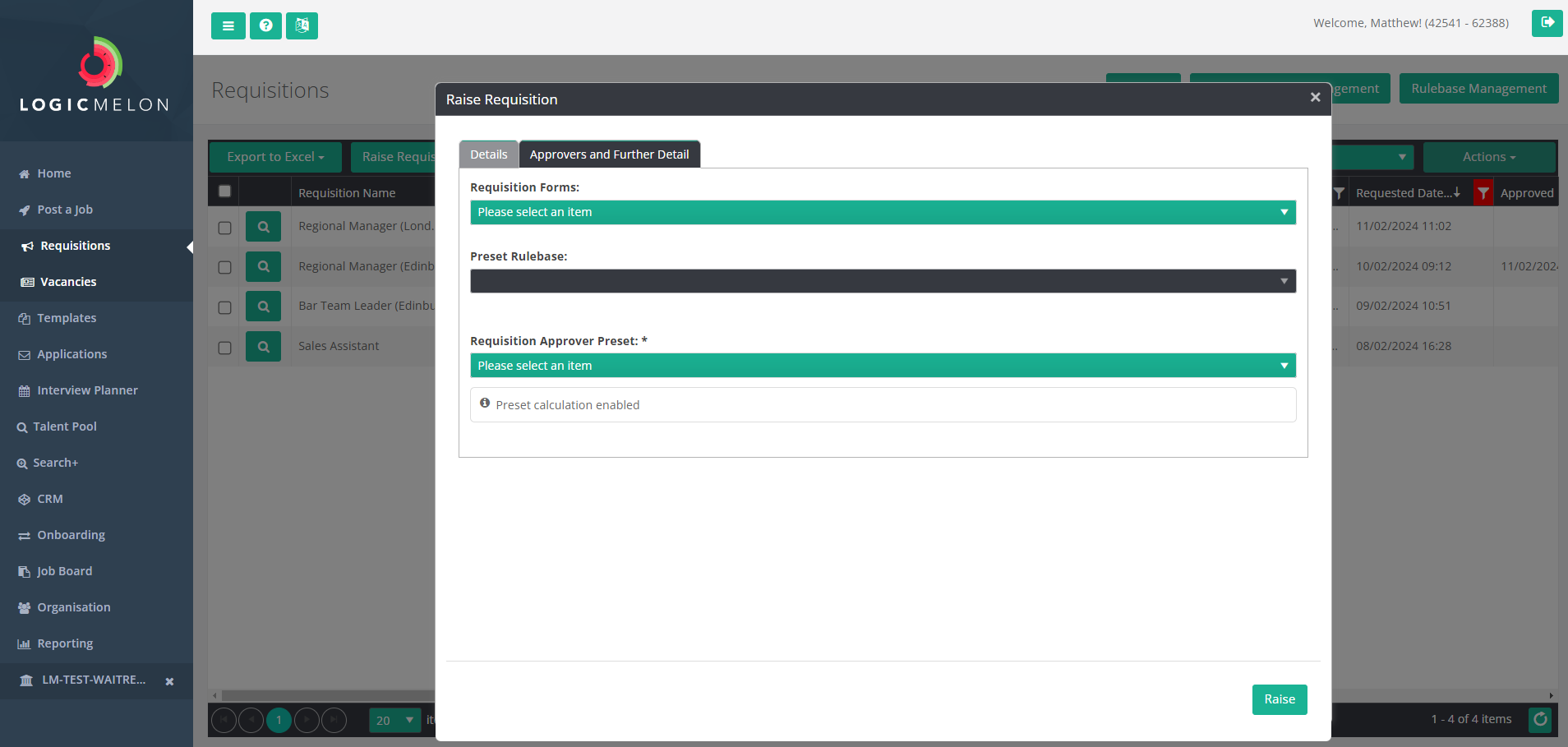Open the Interview Planner sidebar icon
The image size is (1568, 747).
23,390
